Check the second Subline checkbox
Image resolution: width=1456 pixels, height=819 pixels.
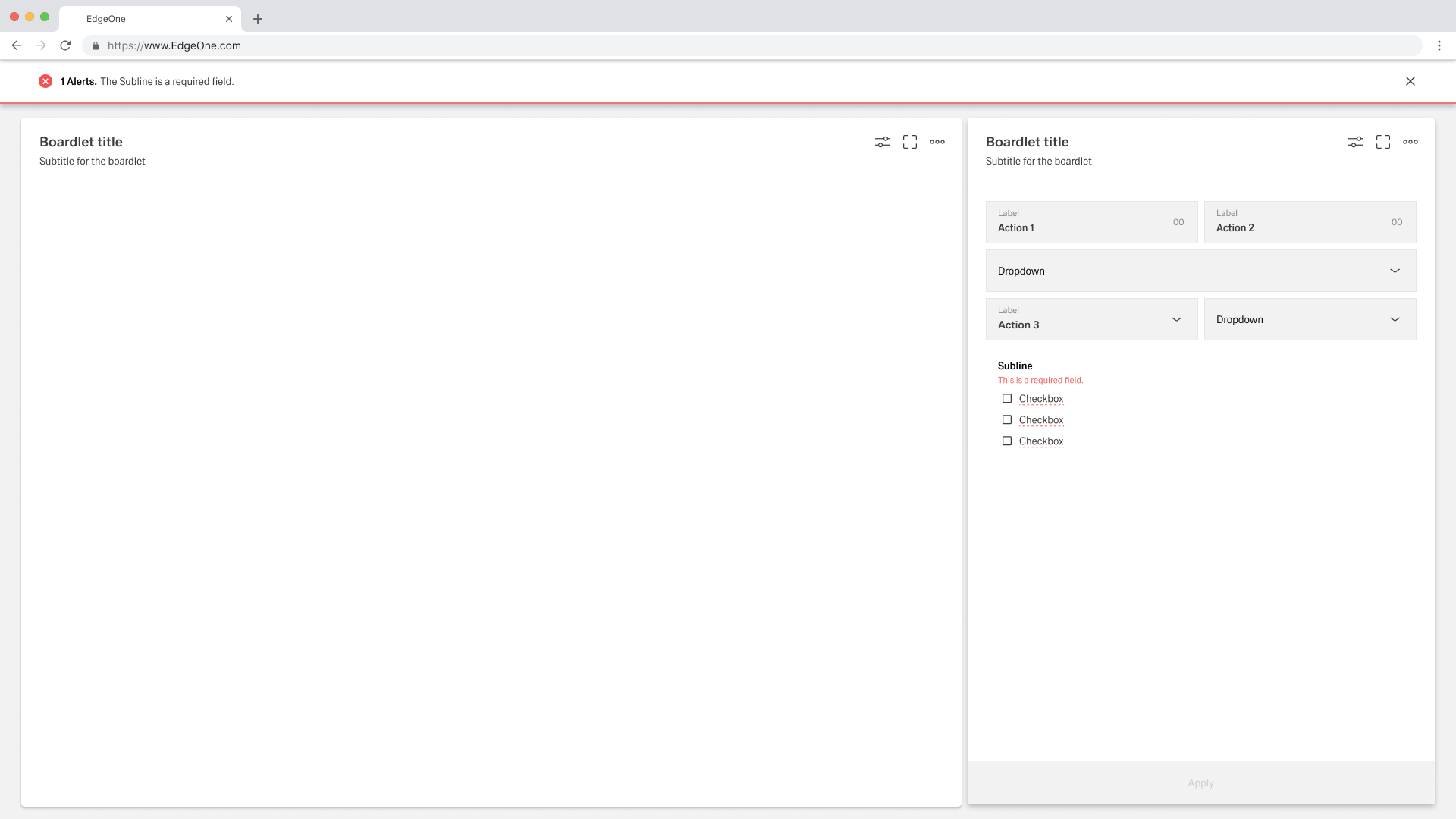point(1007,420)
